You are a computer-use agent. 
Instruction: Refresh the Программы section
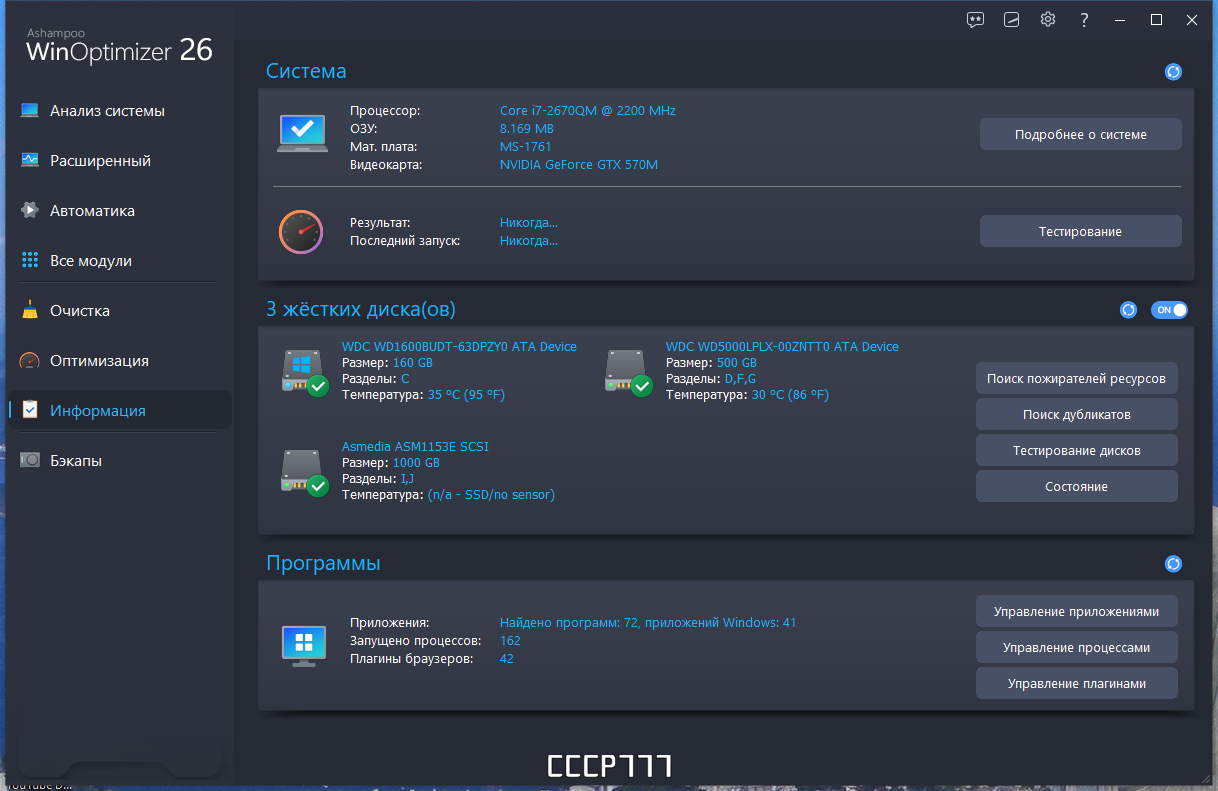pyautogui.click(x=1174, y=564)
